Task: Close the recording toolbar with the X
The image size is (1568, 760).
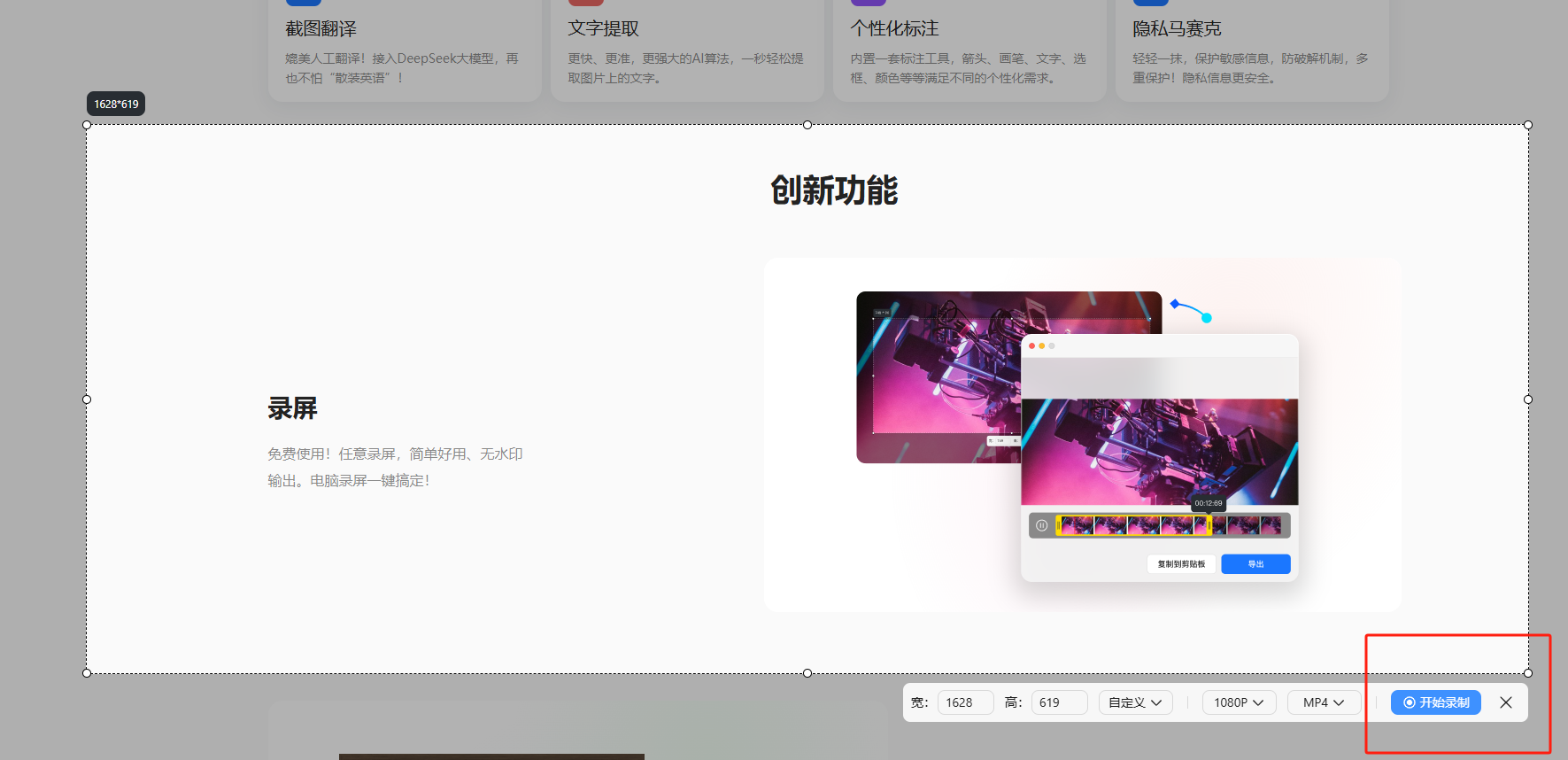Action: pyautogui.click(x=1506, y=702)
